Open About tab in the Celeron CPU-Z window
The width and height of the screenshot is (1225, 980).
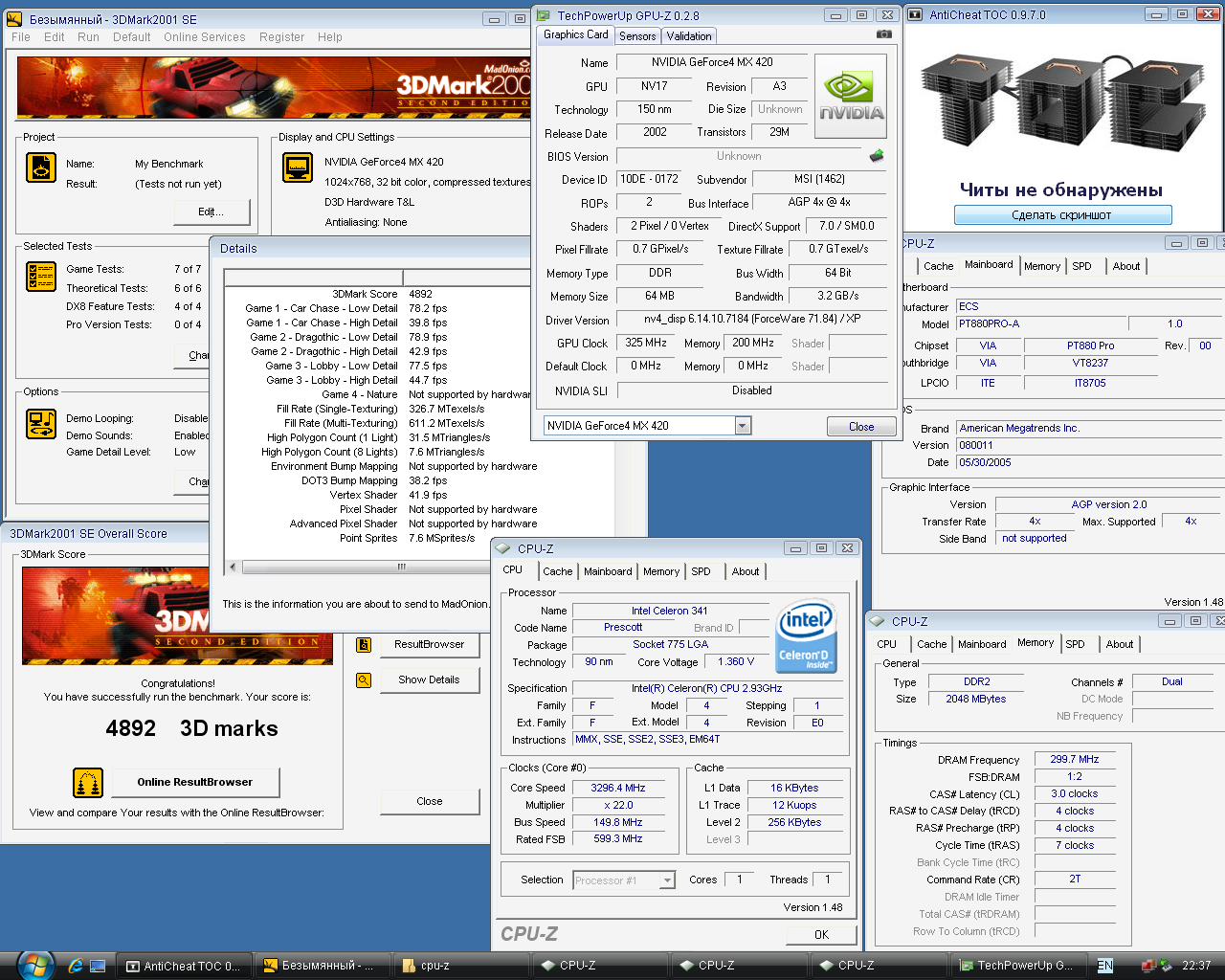746,571
